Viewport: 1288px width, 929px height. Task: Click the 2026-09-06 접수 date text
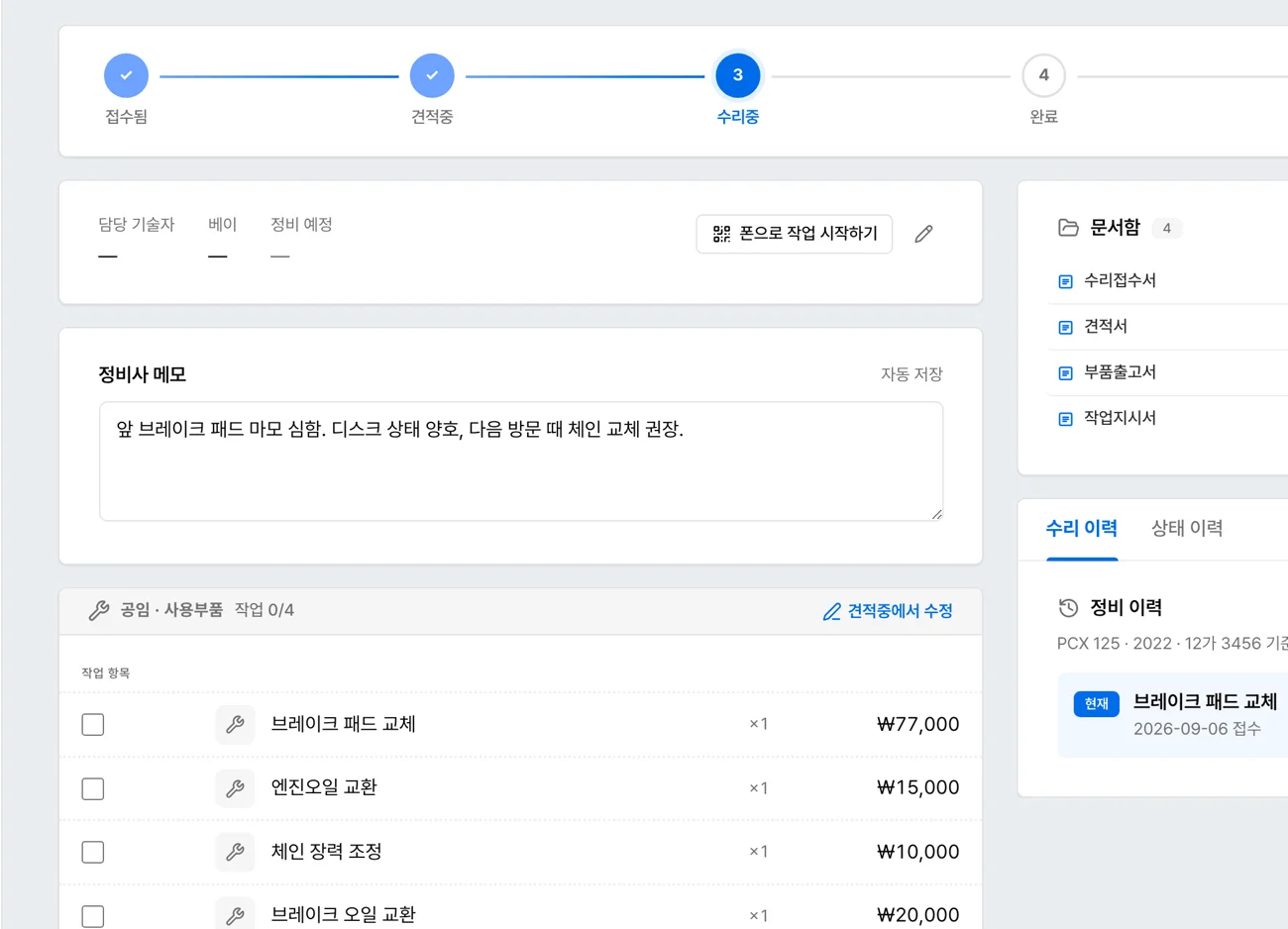click(1197, 729)
